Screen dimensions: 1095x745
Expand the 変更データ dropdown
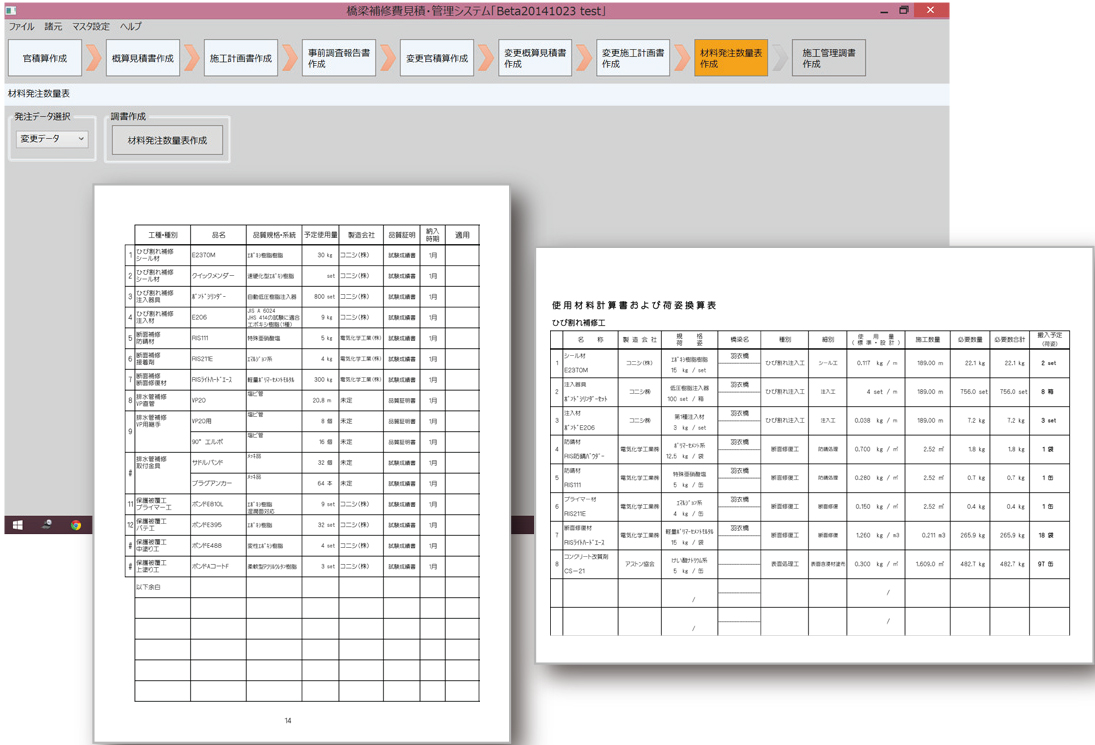(x=52, y=140)
